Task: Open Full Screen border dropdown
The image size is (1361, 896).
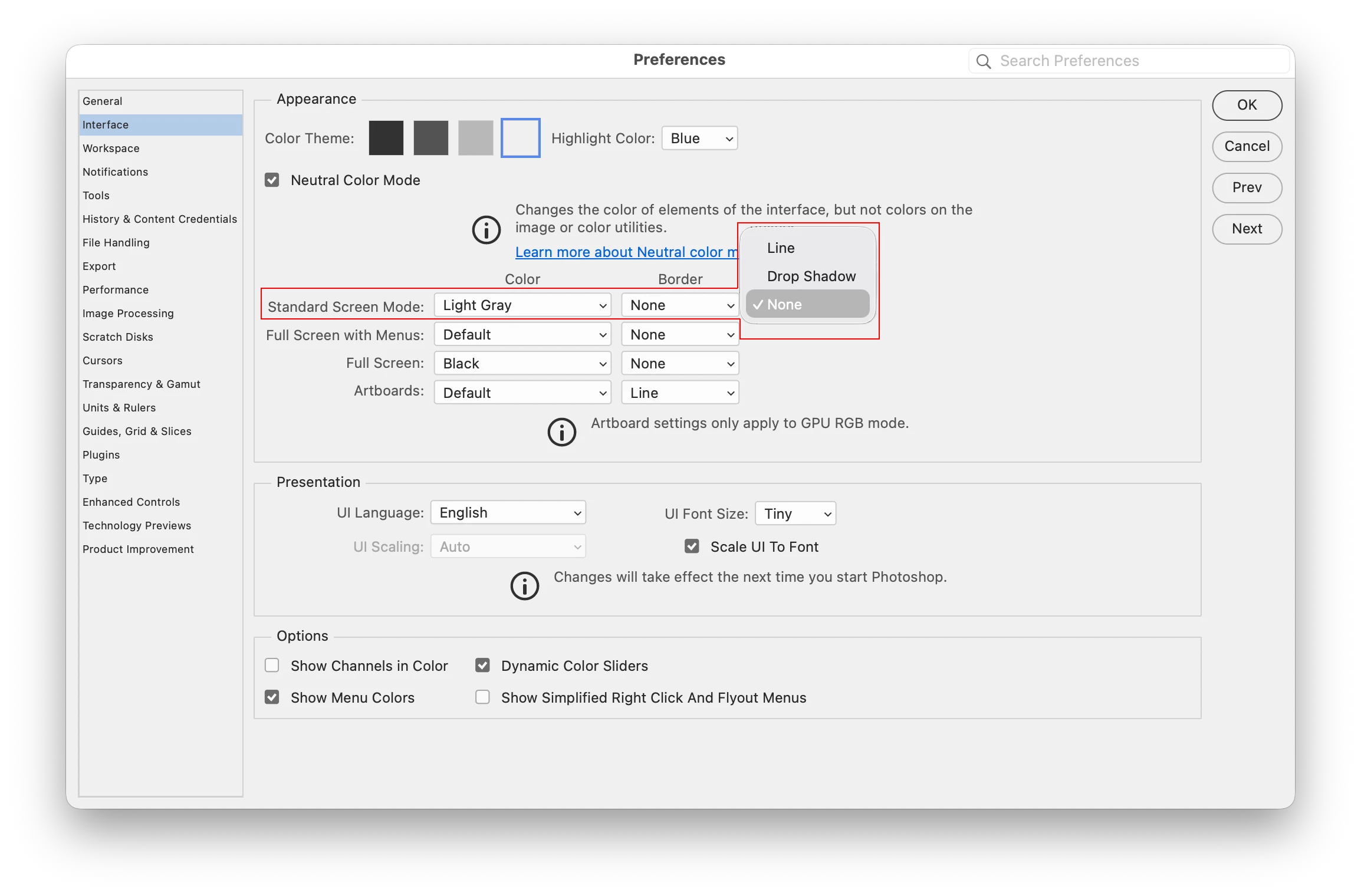Action: (680, 363)
